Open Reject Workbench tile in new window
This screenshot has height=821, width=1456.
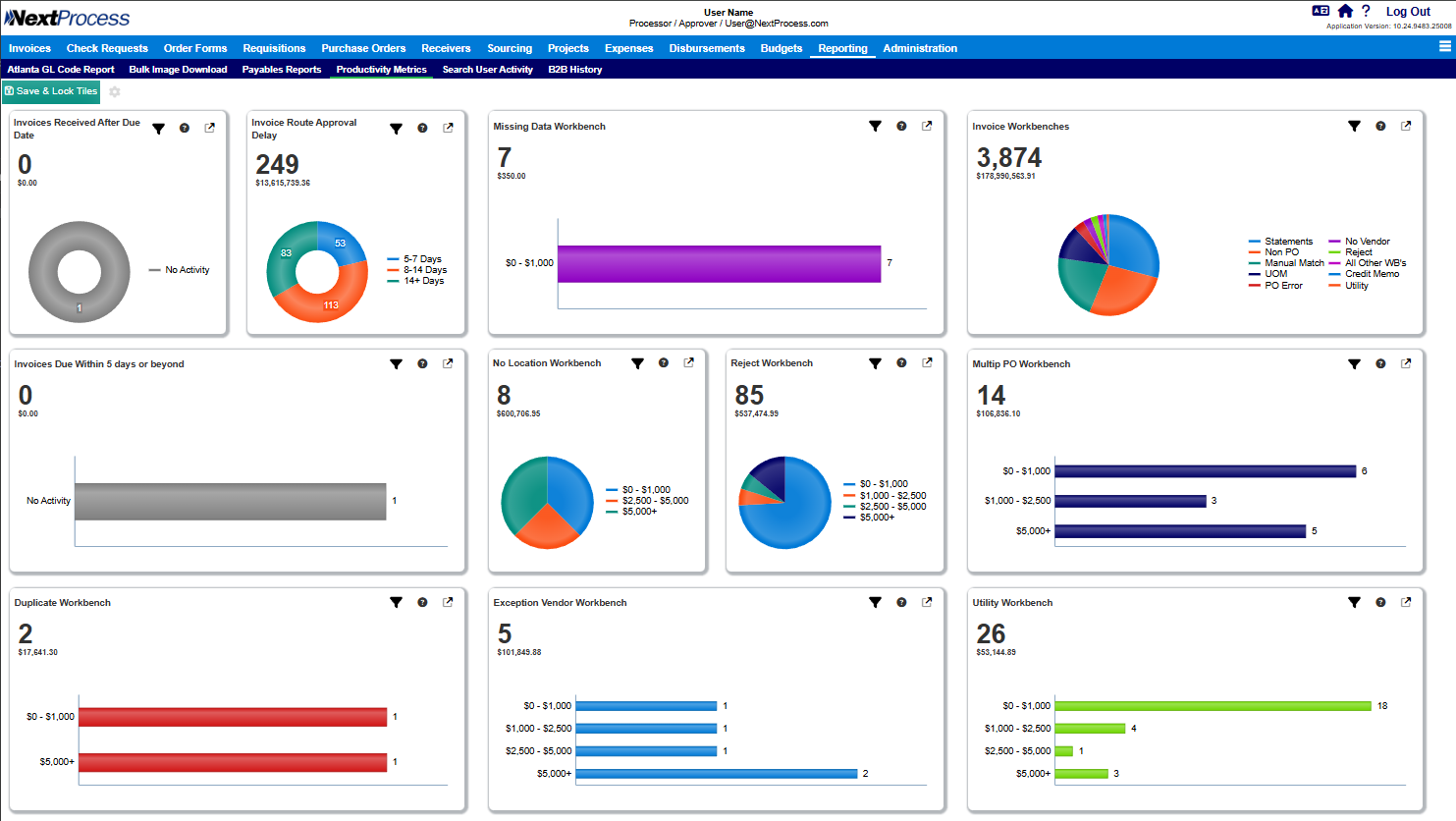pos(927,363)
